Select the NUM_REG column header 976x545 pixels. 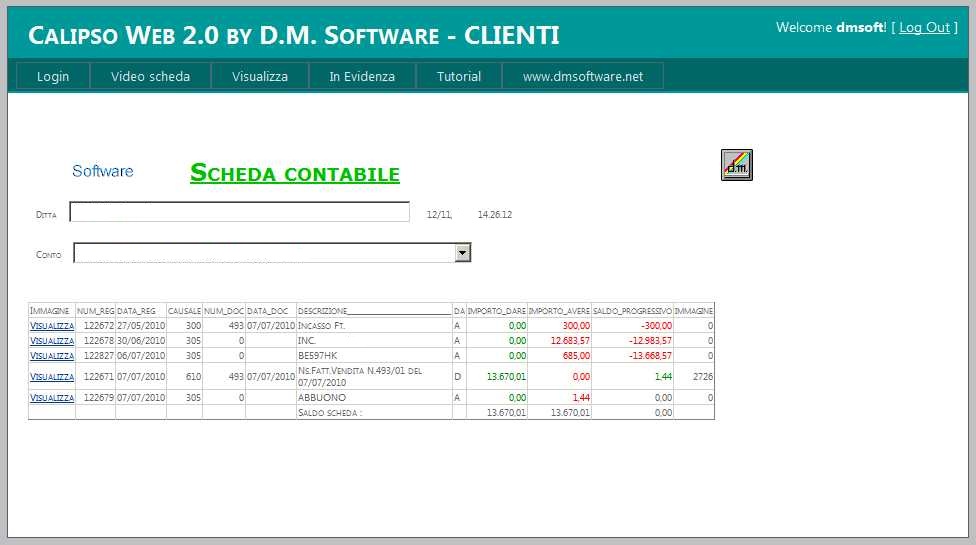(x=95, y=310)
